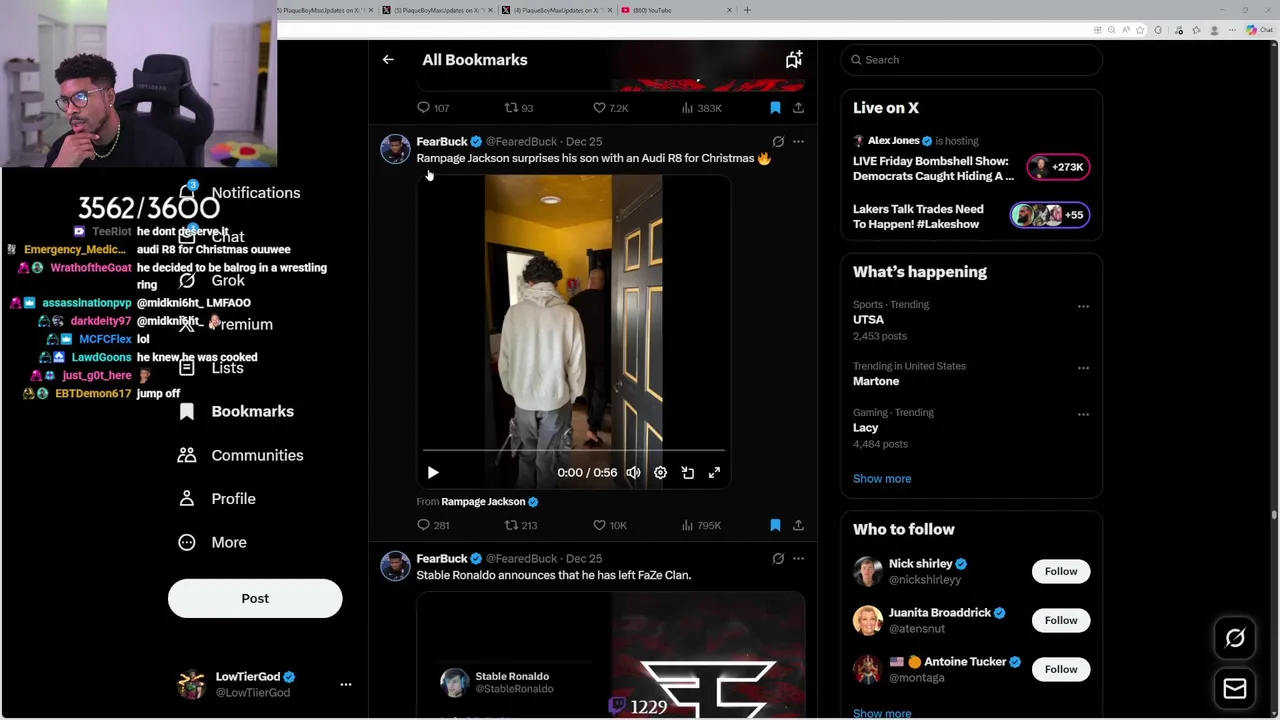Open Lists in the sidebar
The height and width of the screenshot is (720, 1280).
[x=211, y=368]
